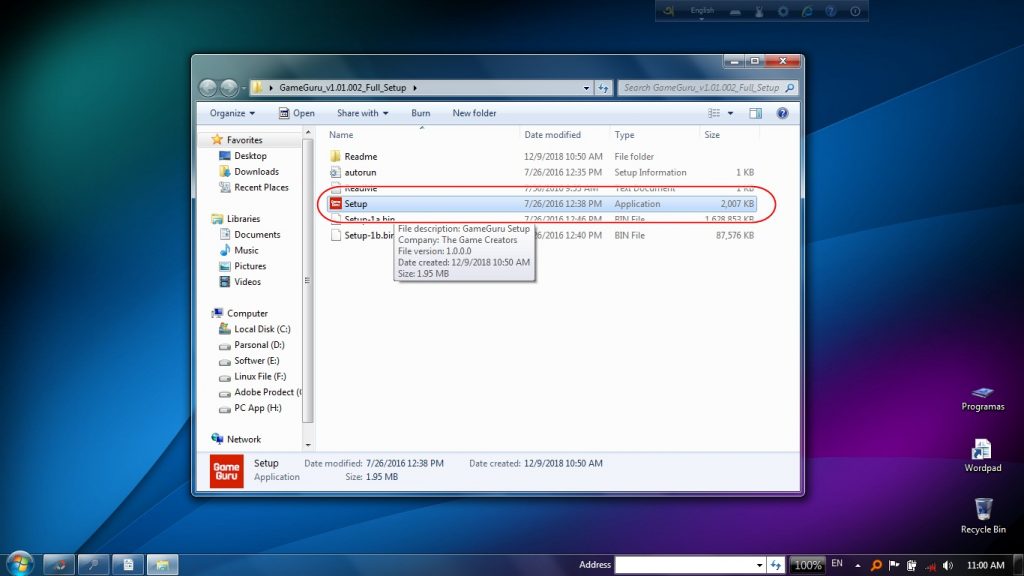The width and height of the screenshot is (1024, 576).
Task: Open Explorer help question mark icon
Action: (x=782, y=113)
